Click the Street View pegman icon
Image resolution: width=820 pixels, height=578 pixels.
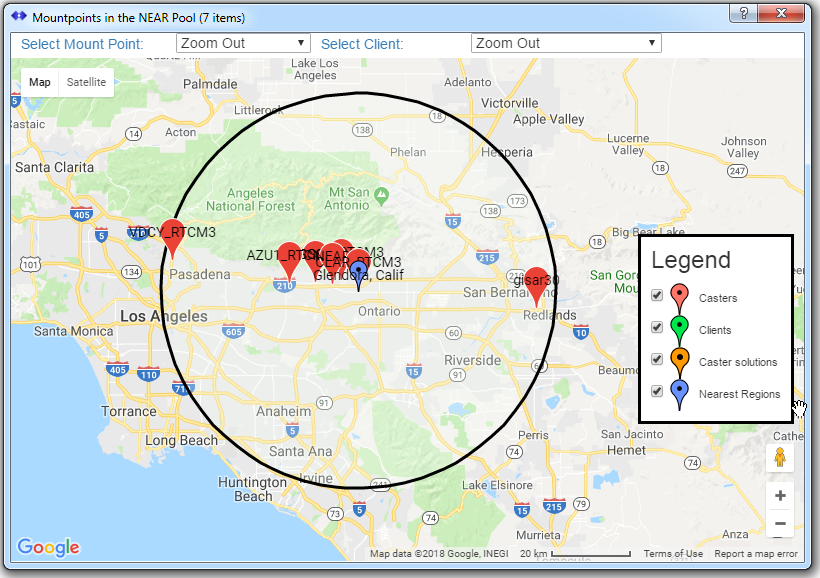780,458
